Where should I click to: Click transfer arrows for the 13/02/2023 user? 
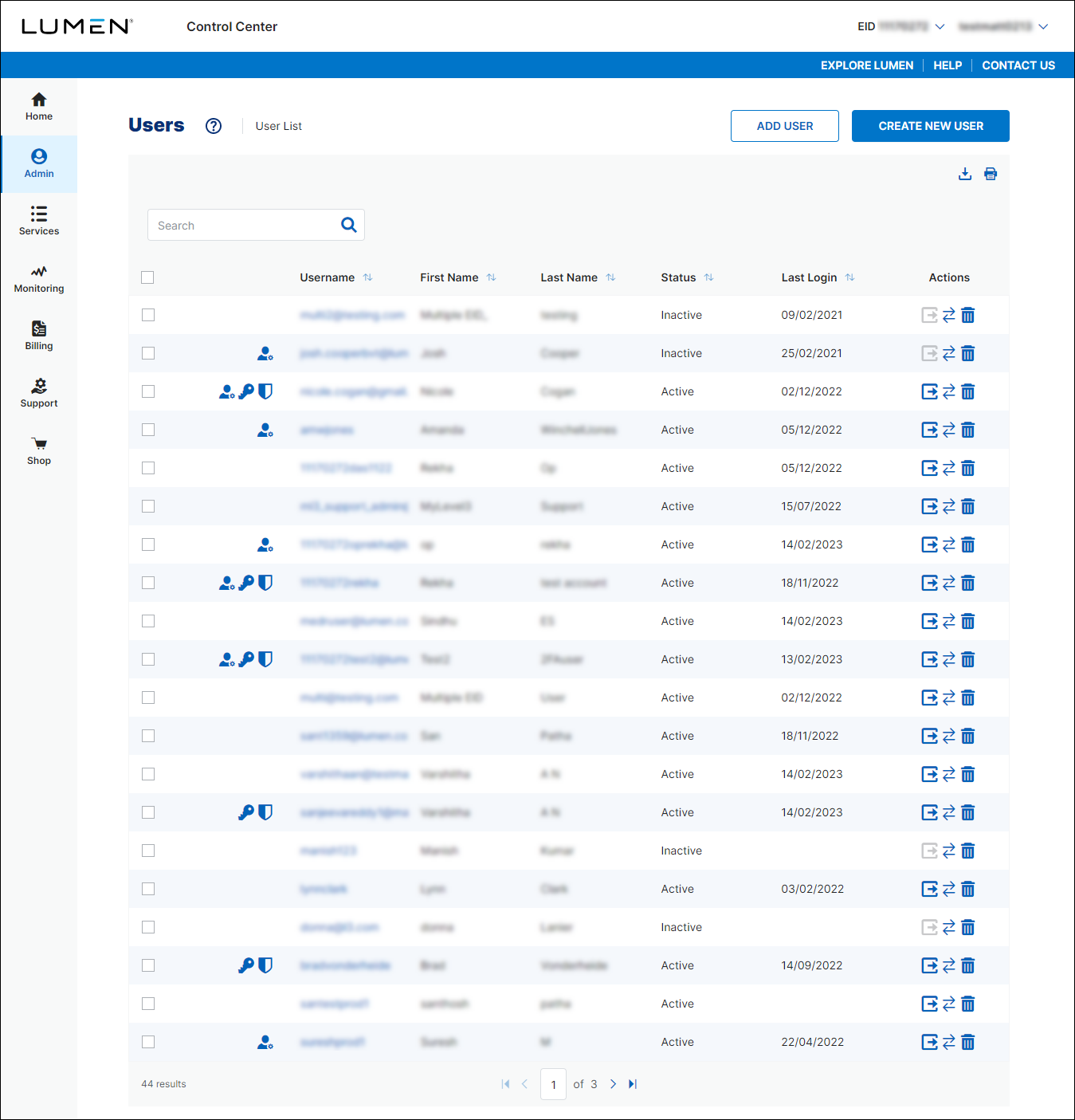949,659
